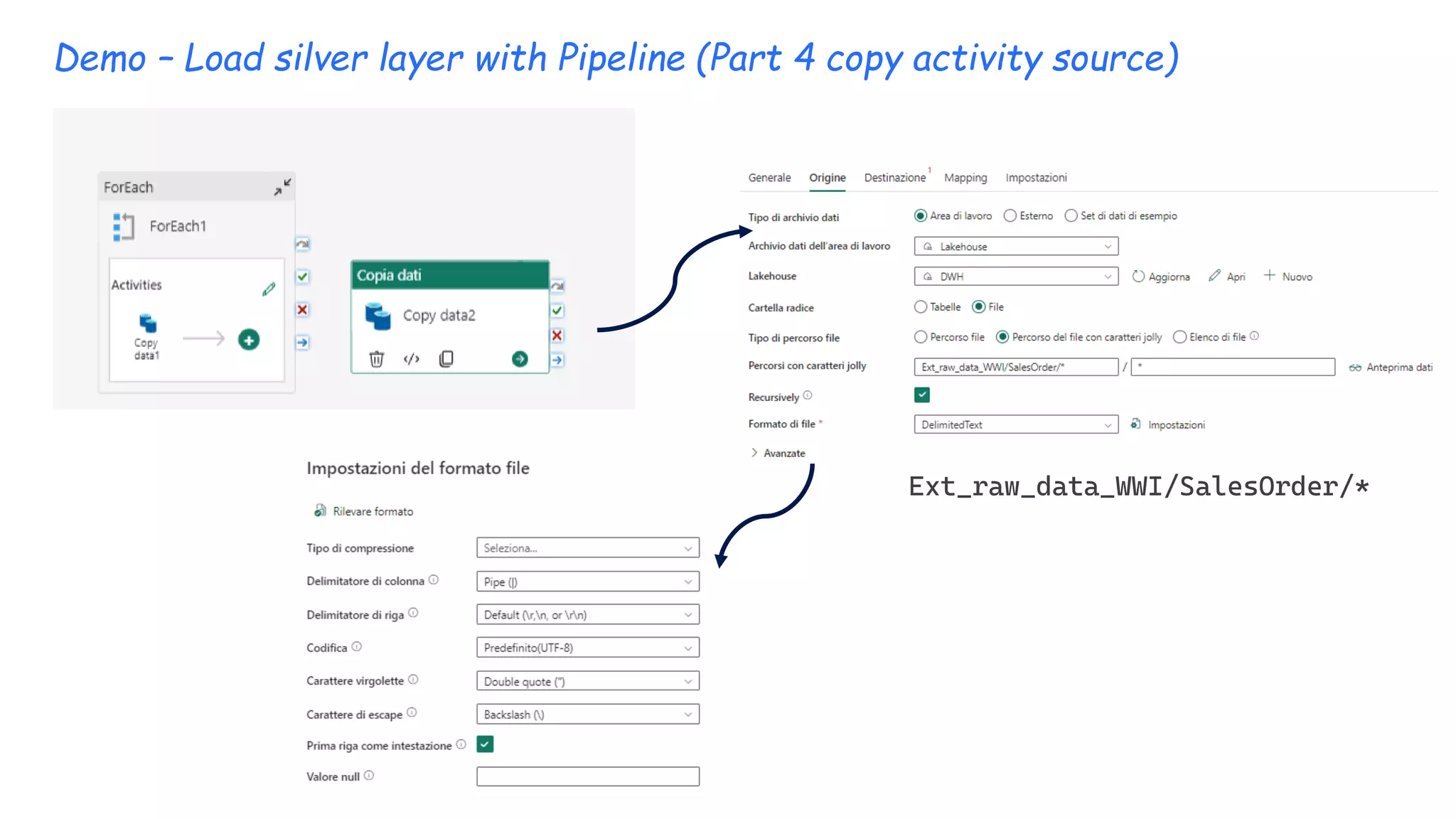The width and height of the screenshot is (1456, 819).
Task: View code of Copy data2 activity
Action: [412, 359]
